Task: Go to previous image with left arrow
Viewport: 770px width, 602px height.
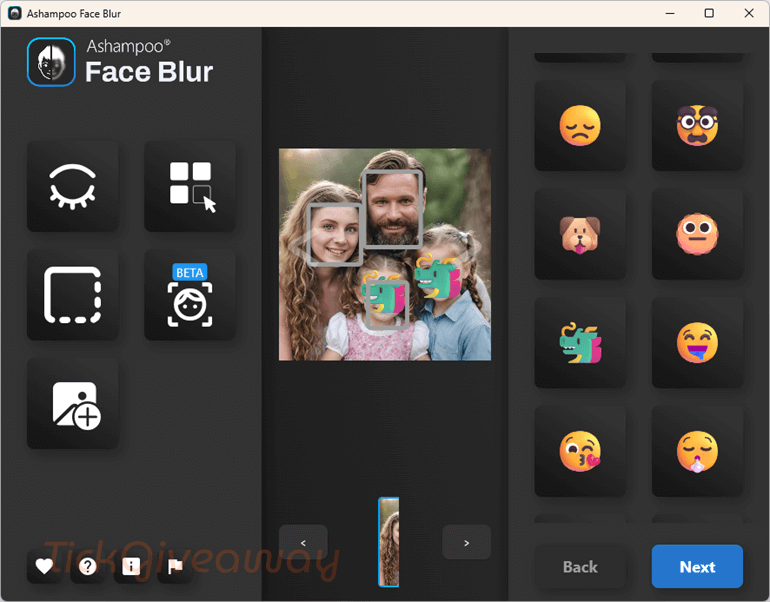Action: (x=303, y=542)
